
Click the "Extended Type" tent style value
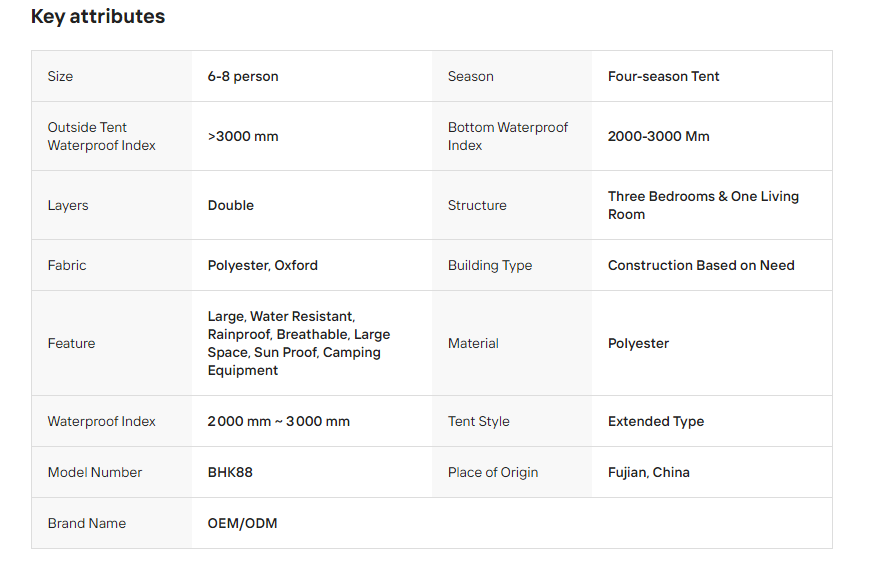pos(656,421)
